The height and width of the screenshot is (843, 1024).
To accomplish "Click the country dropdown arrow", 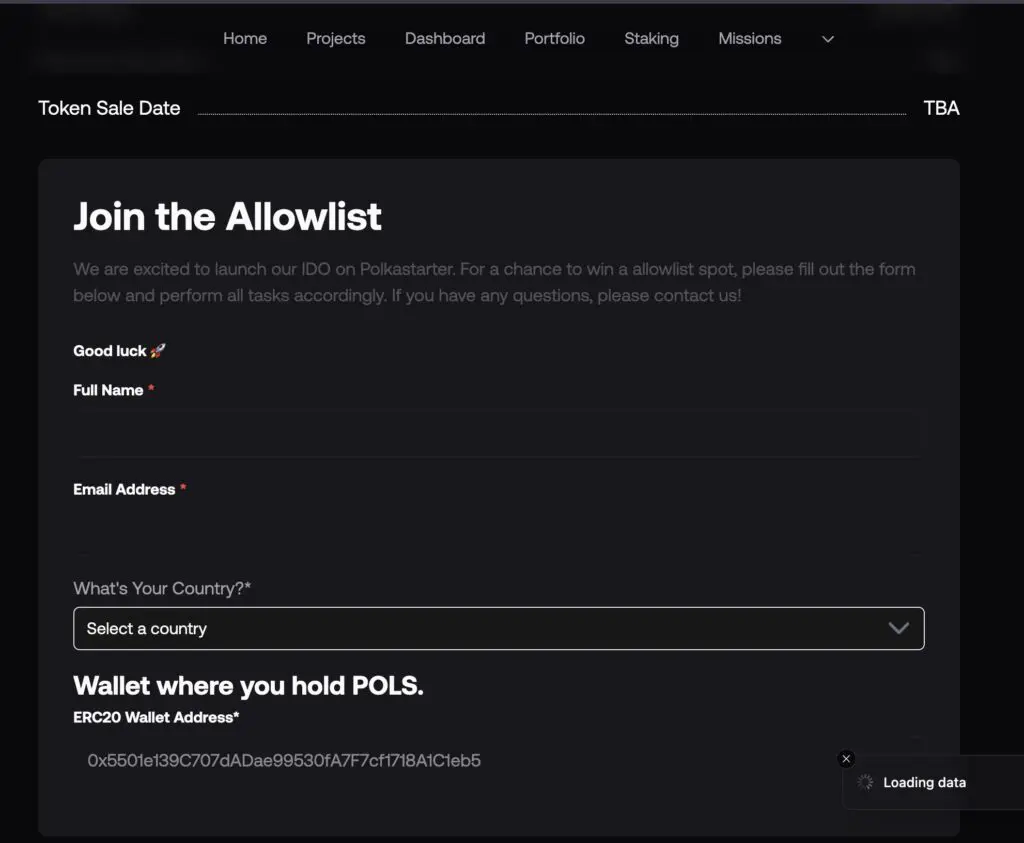I will click(898, 628).
